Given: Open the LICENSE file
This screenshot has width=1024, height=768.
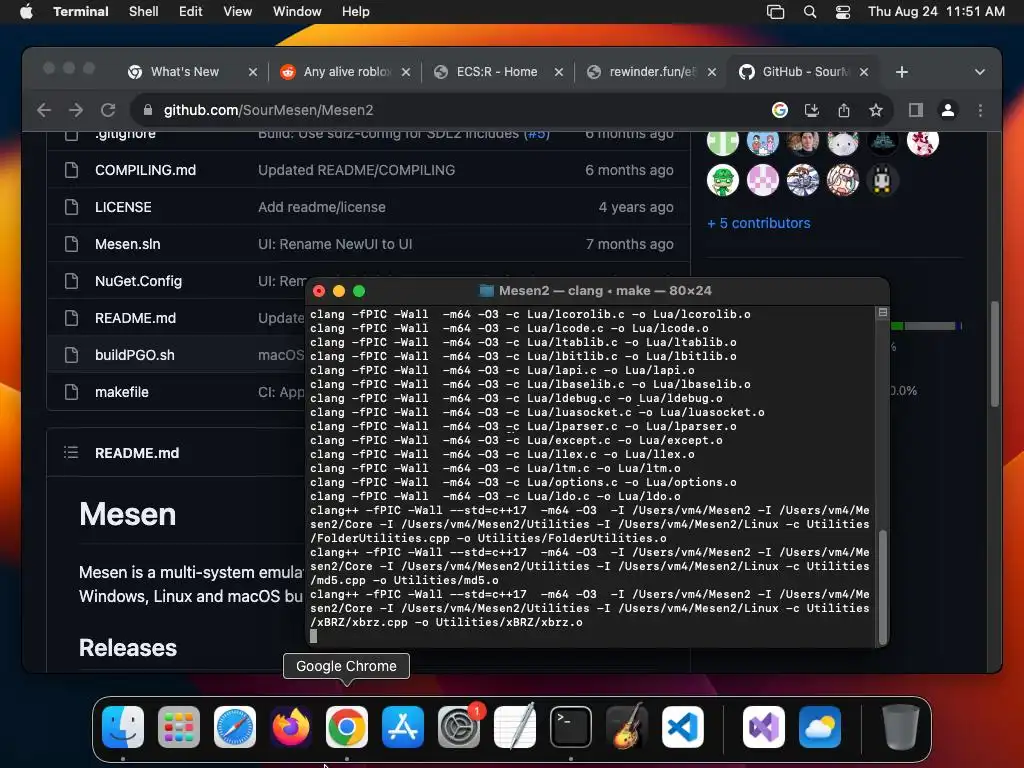Looking at the screenshot, I should tap(123, 207).
